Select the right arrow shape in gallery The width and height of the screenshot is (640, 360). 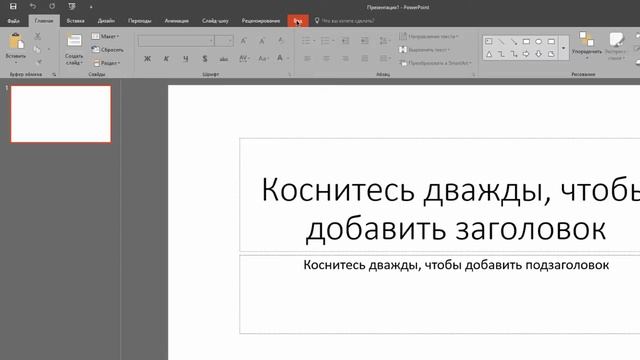526,54
